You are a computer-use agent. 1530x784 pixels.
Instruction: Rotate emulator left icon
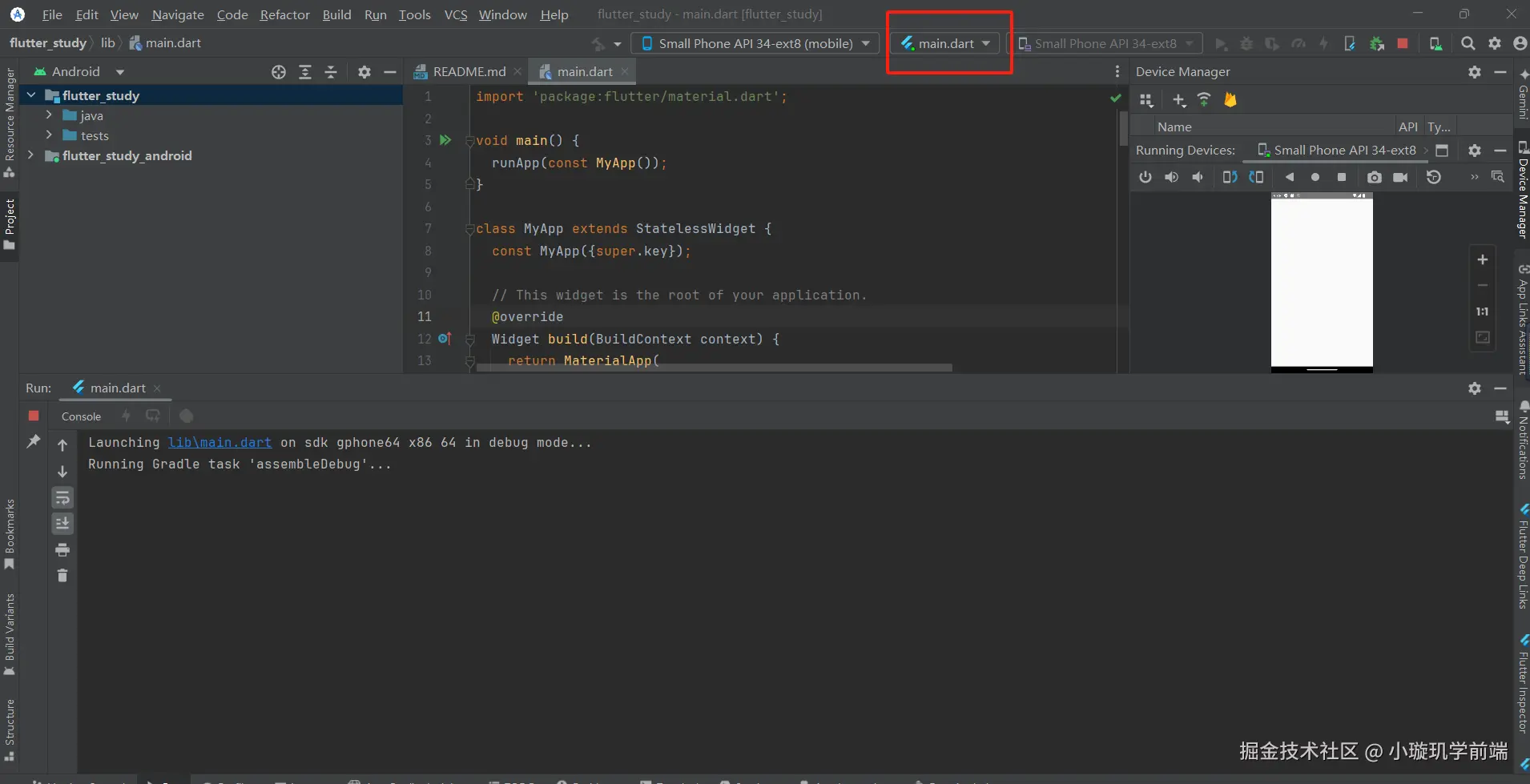[x=1230, y=177]
